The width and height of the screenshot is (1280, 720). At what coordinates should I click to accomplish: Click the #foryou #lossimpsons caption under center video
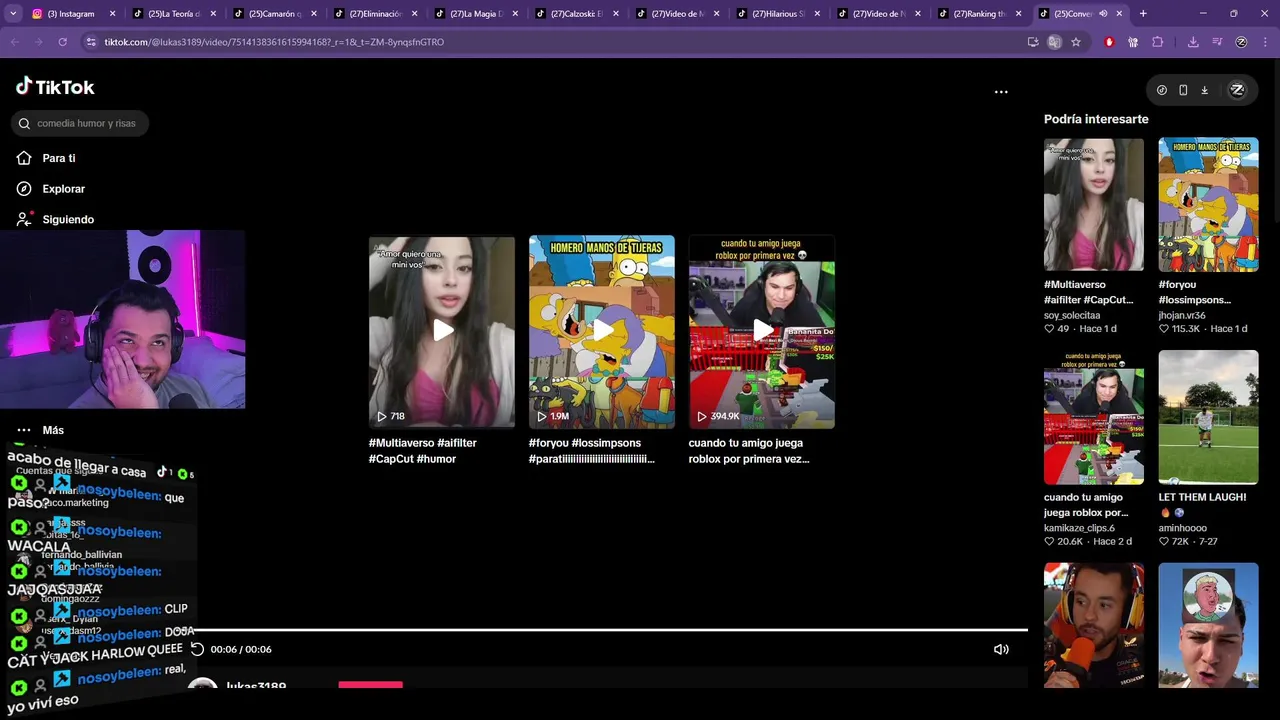(x=592, y=451)
